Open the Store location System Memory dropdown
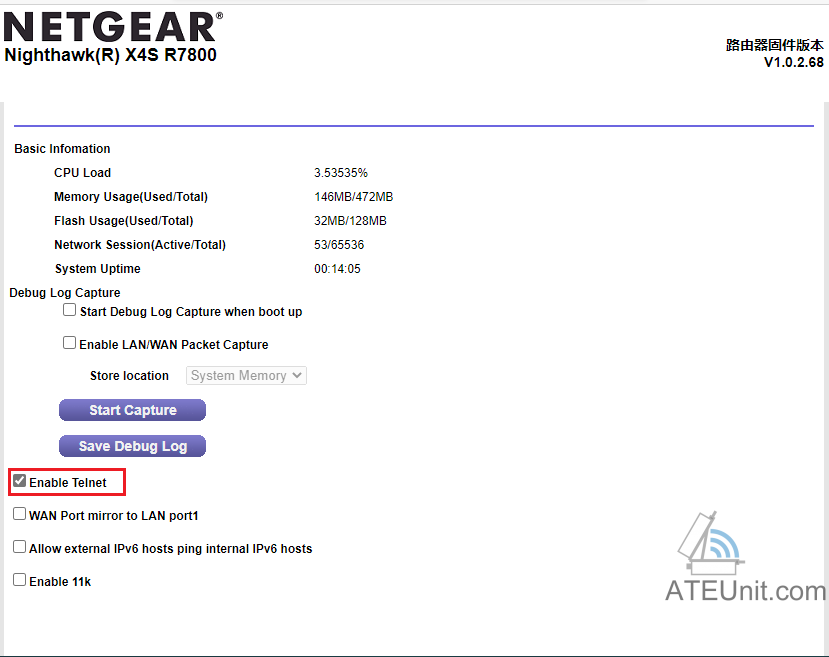This screenshot has height=657, width=829. (x=246, y=375)
